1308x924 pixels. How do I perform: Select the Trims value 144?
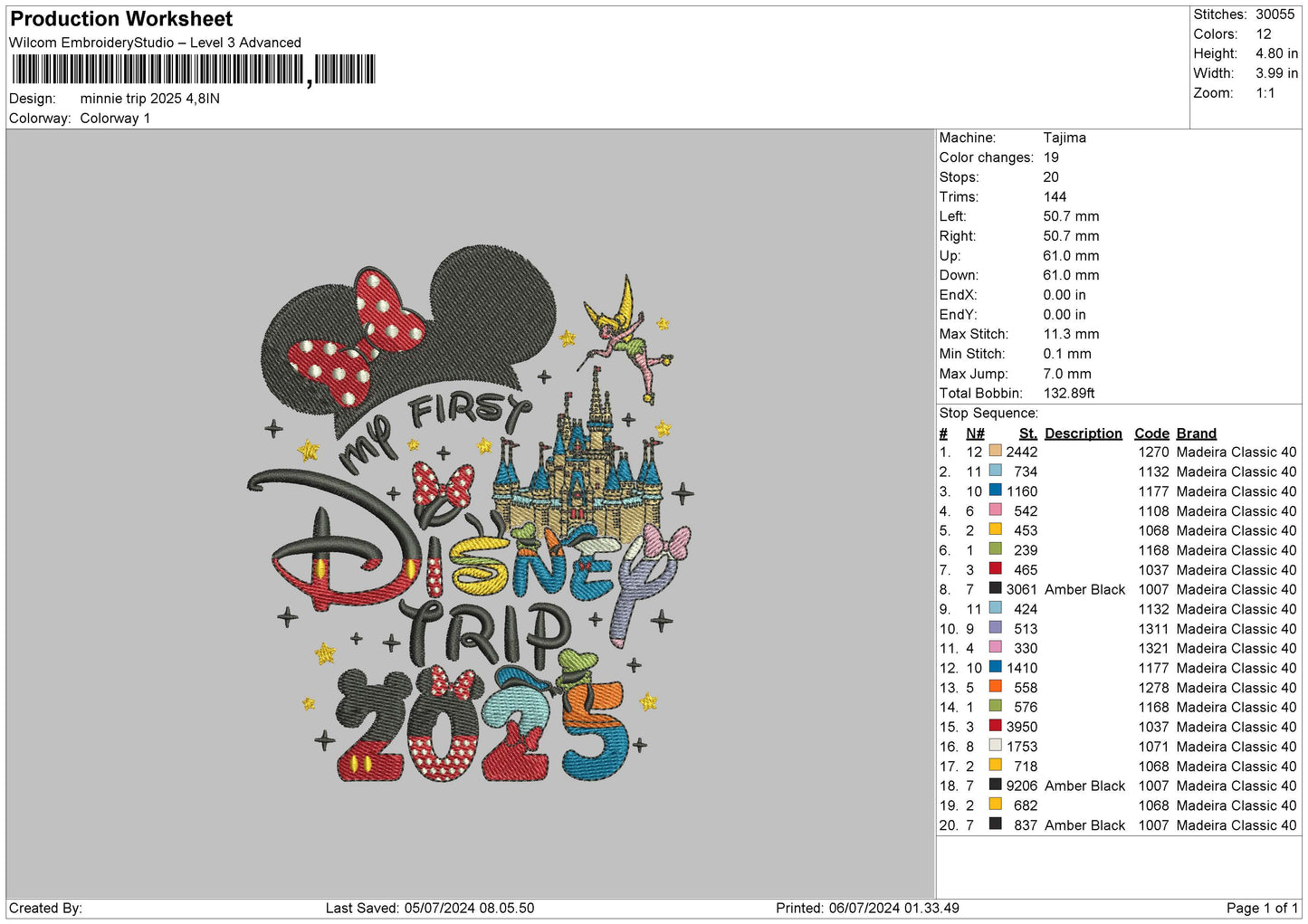tap(1055, 196)
